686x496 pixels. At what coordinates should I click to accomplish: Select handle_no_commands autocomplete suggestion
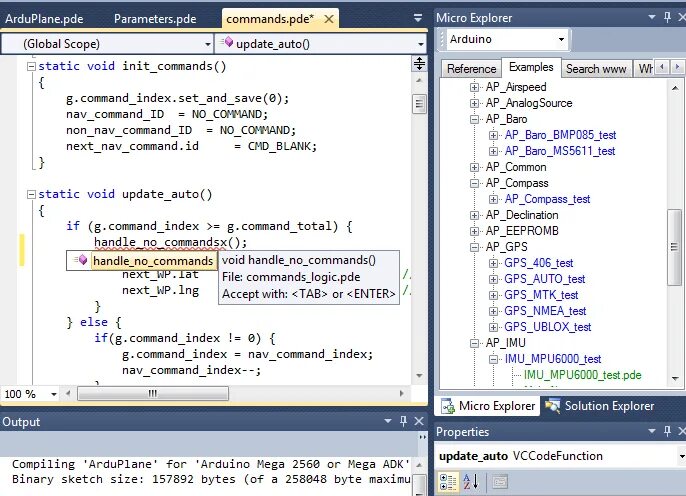(x=153, y=261)
